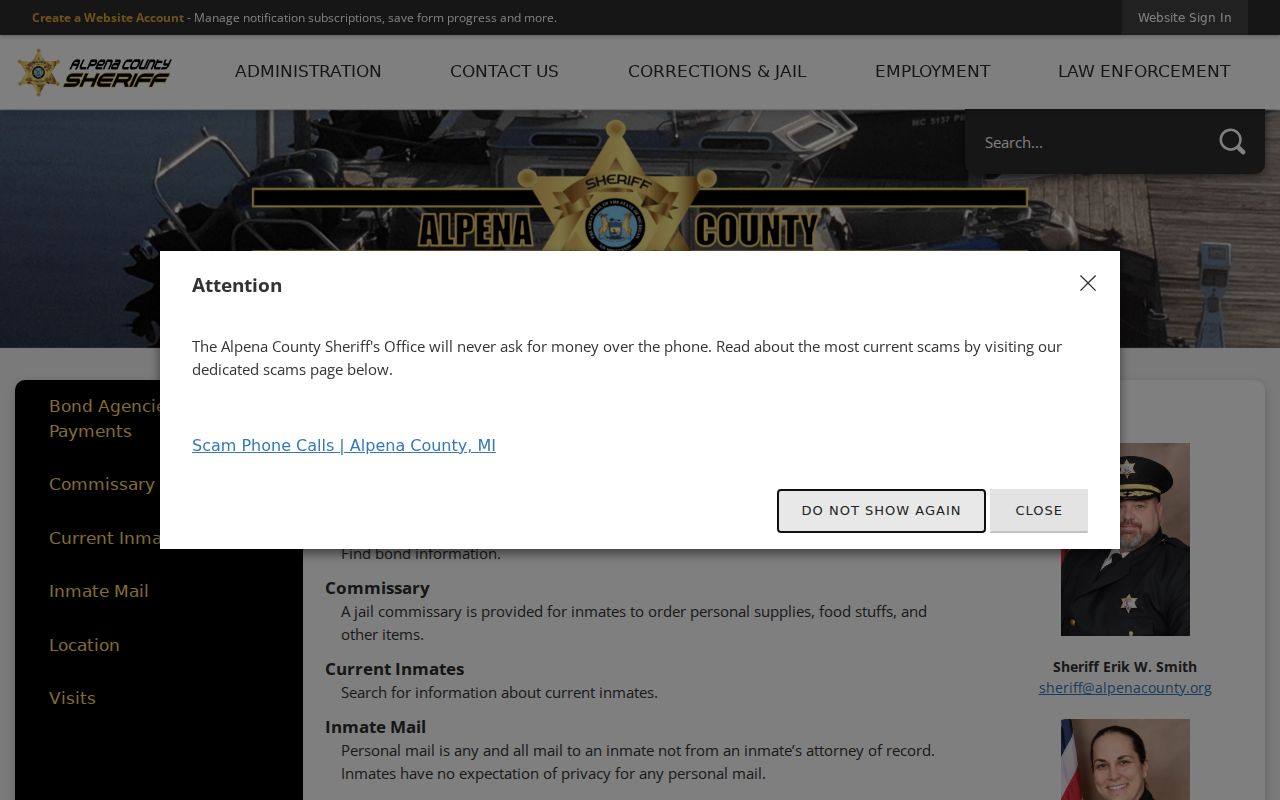
Task: Open the Corrections & Jail menu
Action: click(x=717, y=72)
